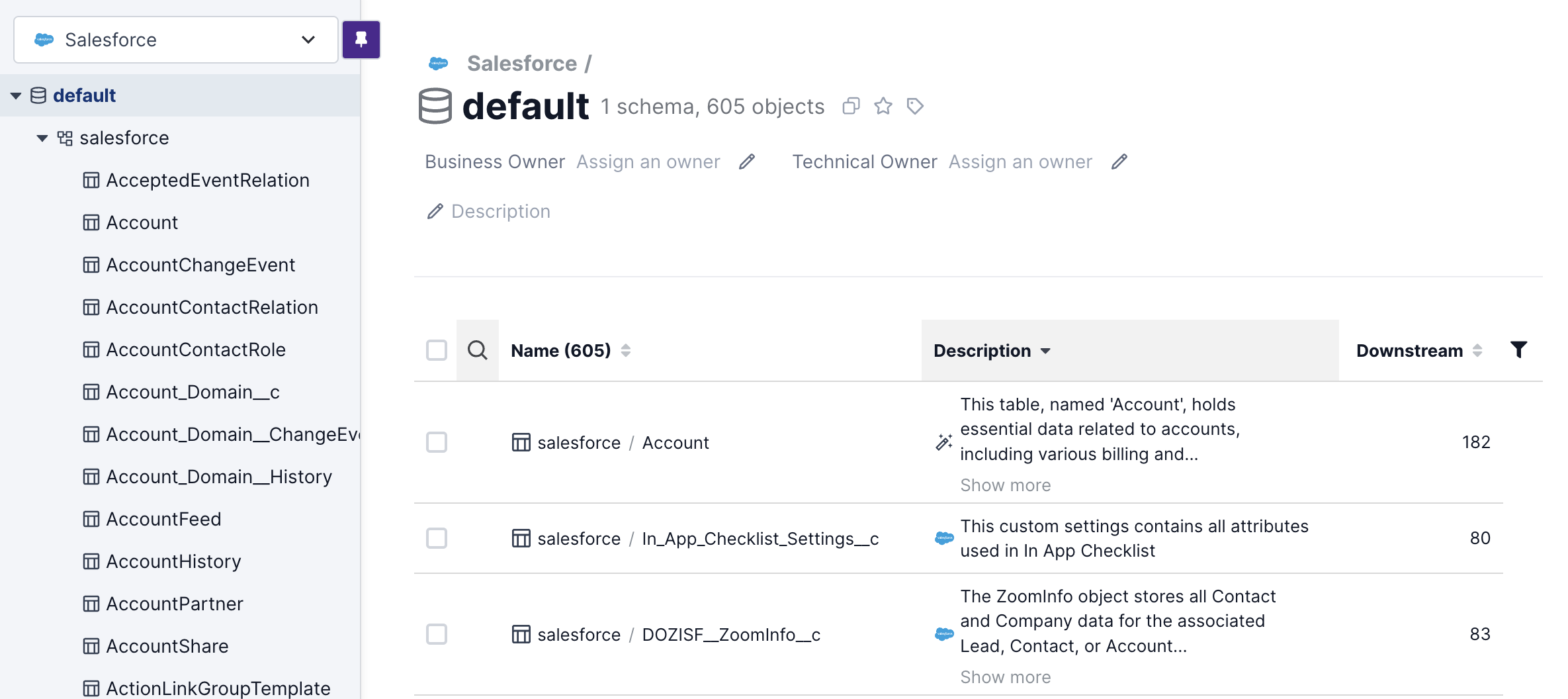Click Show more under Account description
The width and height of the screenshot is (1568, 699).
pos(1005,485)
